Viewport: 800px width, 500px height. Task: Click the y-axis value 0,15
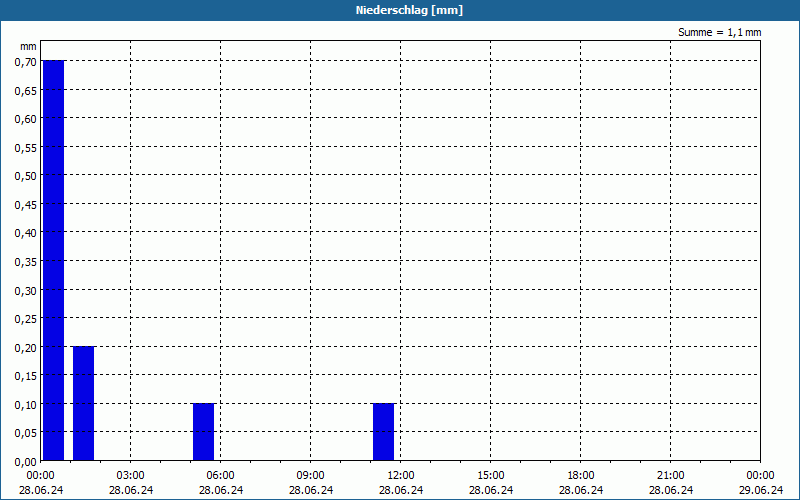[x=26, y=376]
